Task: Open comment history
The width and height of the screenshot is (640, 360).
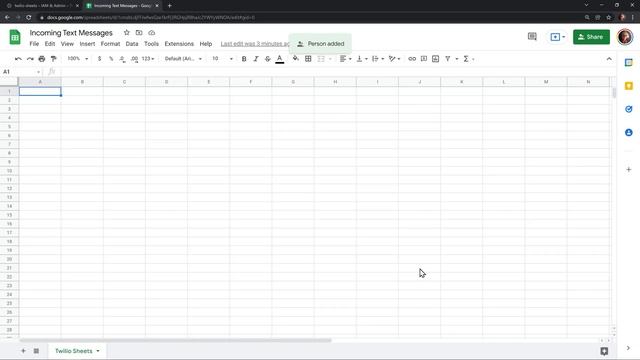Action: pyautogui.click(x=532, y=37)
